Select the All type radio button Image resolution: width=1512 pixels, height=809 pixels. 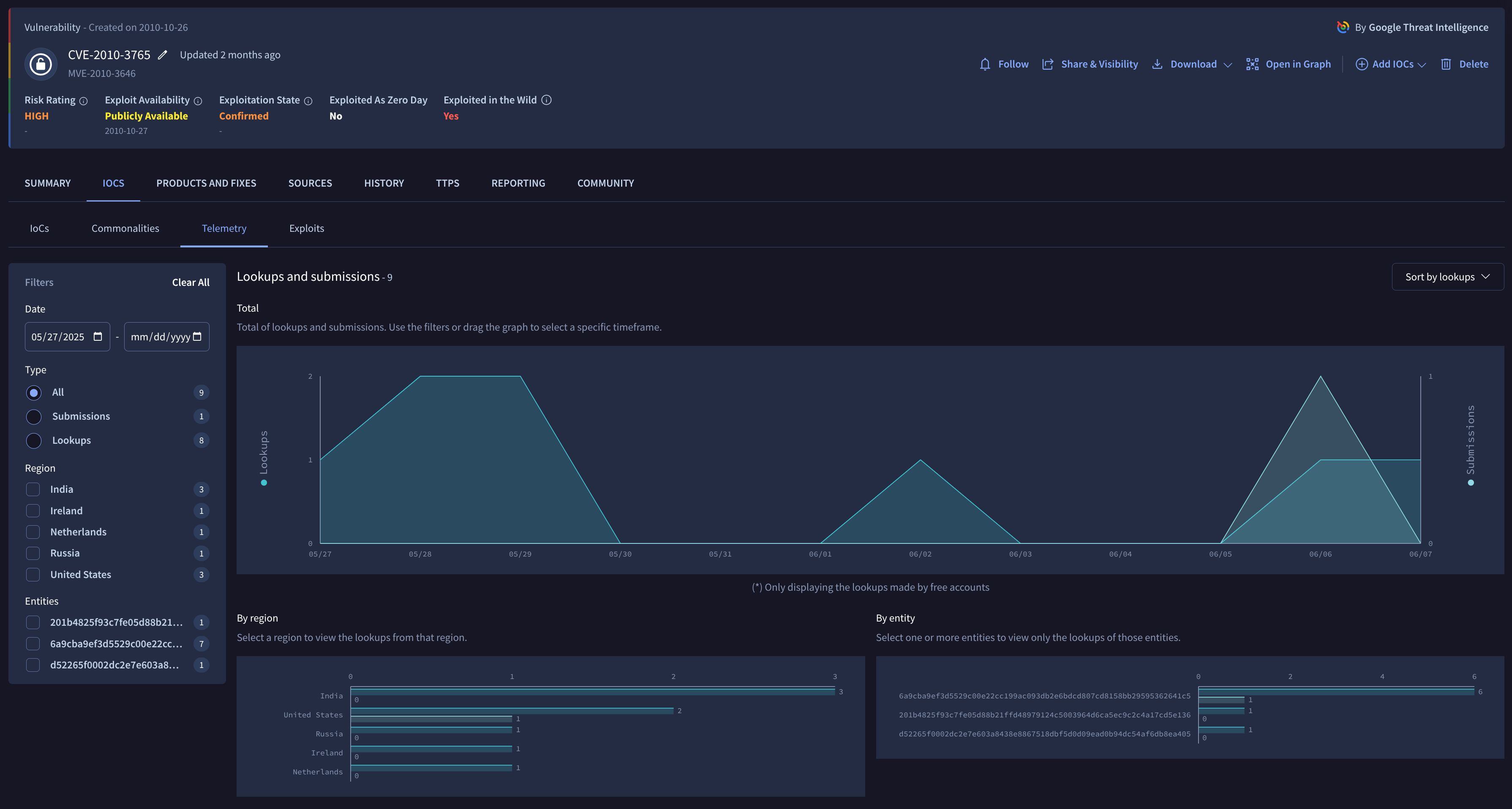34,393
